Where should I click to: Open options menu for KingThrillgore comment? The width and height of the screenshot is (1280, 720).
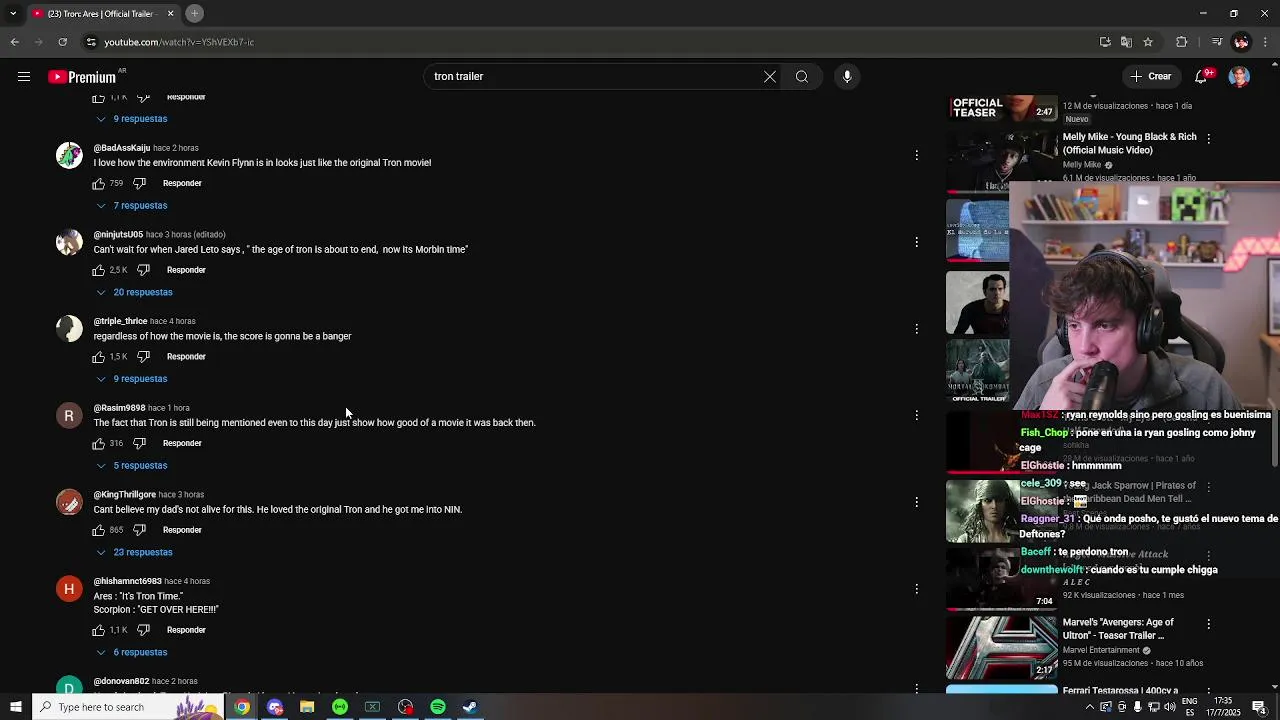916,502
